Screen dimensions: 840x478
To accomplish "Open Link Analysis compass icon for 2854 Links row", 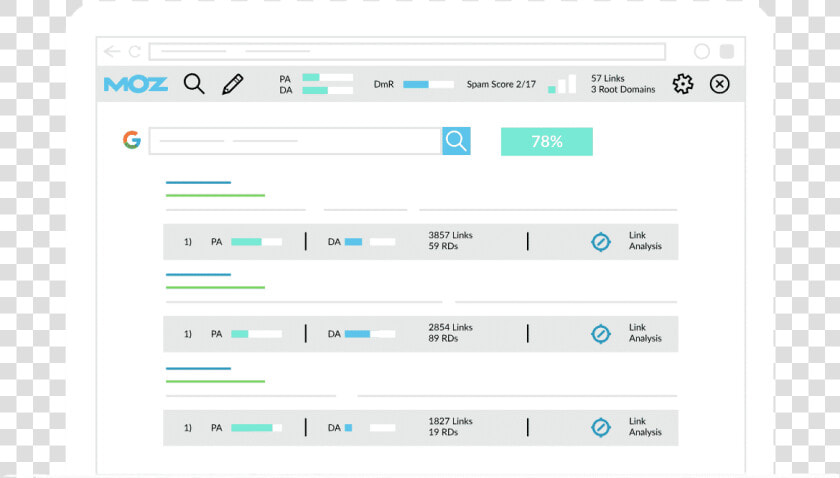I will (601, 334).
